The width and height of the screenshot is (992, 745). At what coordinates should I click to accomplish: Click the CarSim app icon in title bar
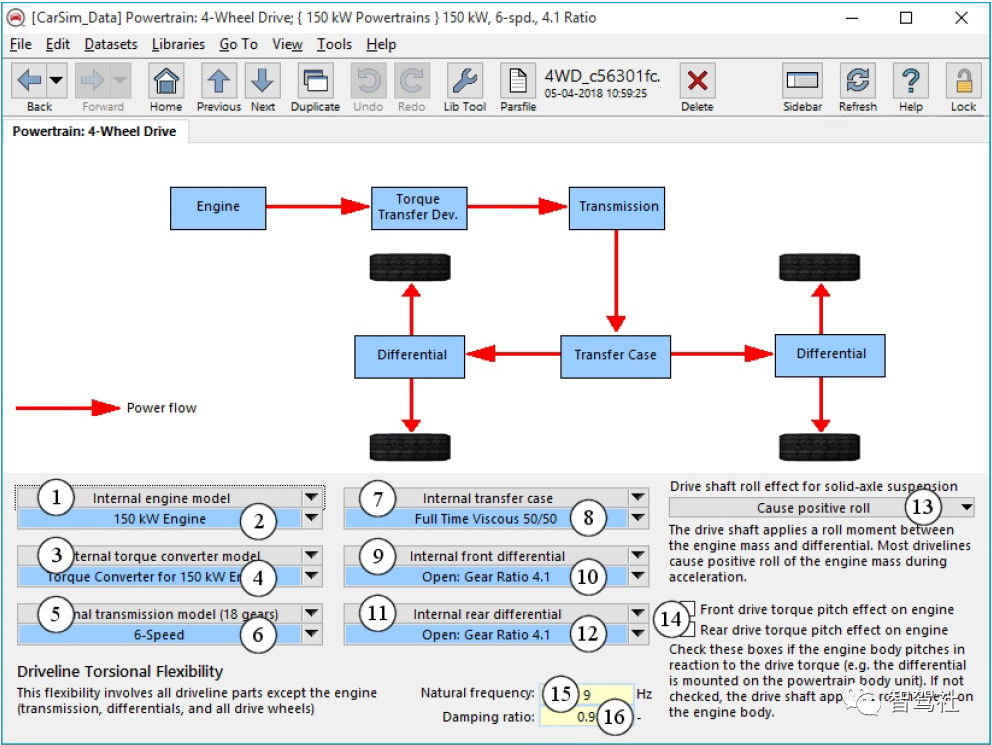[x=15, y=18]
